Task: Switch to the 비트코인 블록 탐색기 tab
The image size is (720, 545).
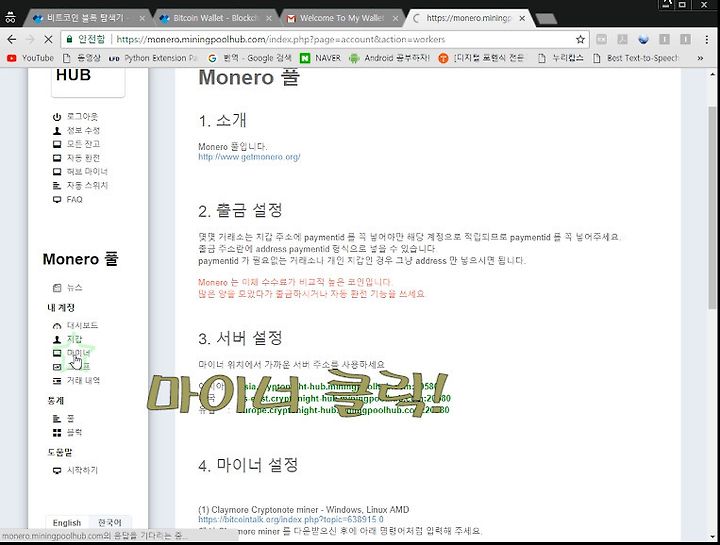Action: tap(85, 18)
